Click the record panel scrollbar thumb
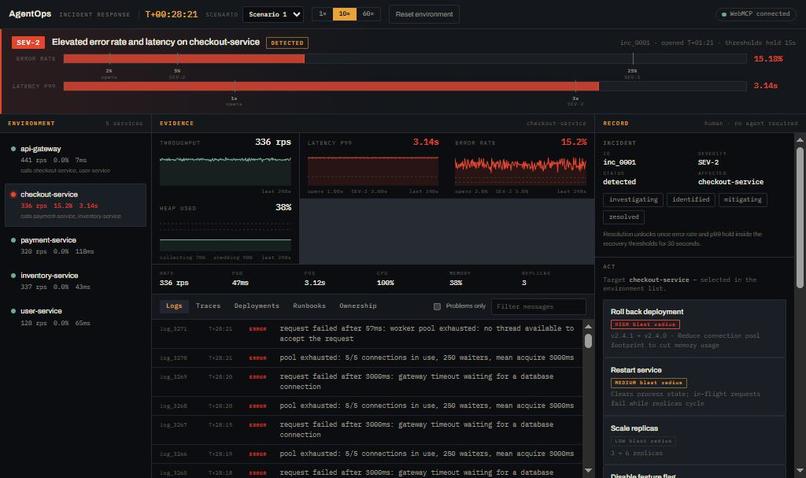 (800, 217)
